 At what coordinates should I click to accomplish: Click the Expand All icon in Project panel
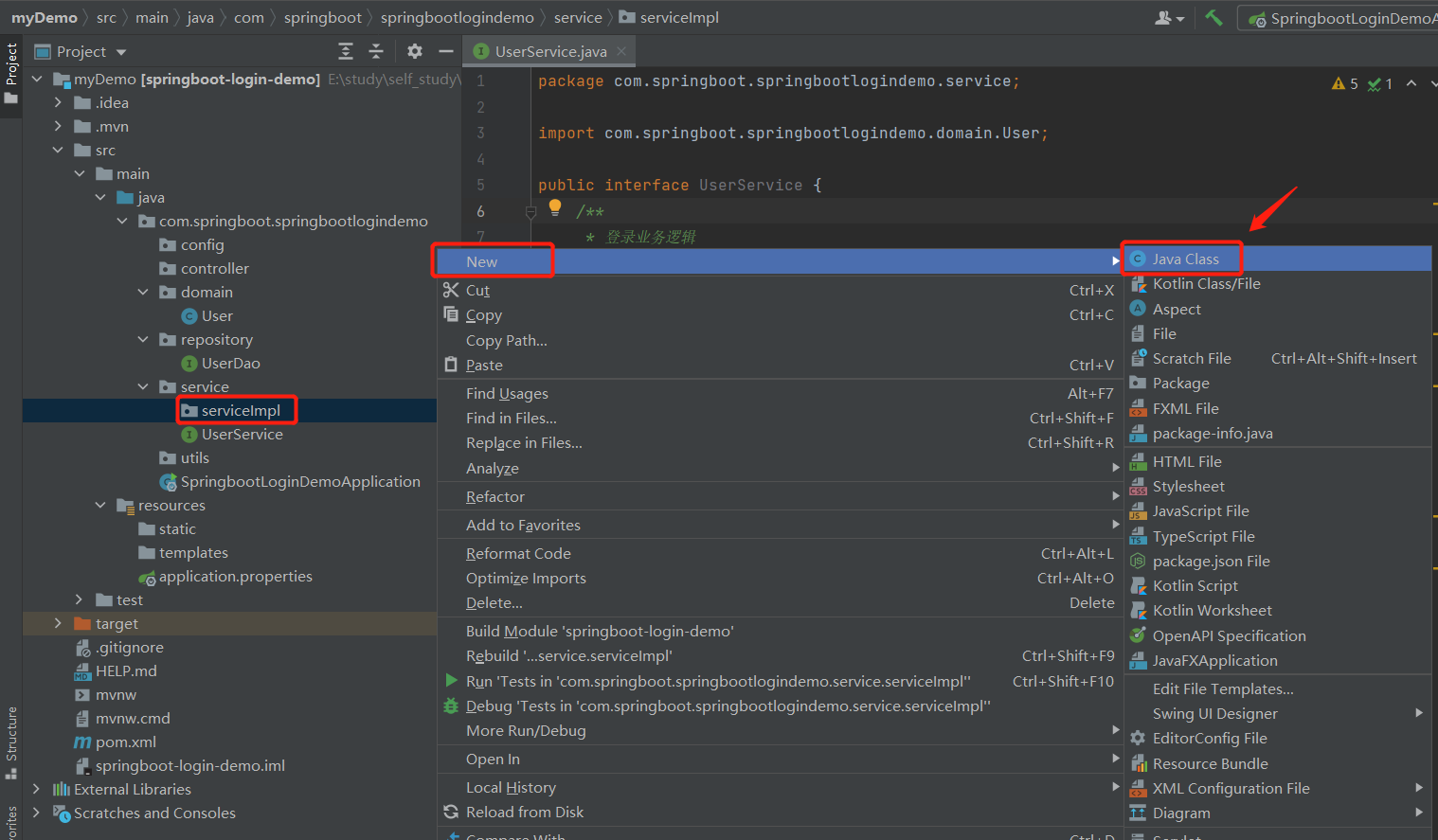pos(346,51)
